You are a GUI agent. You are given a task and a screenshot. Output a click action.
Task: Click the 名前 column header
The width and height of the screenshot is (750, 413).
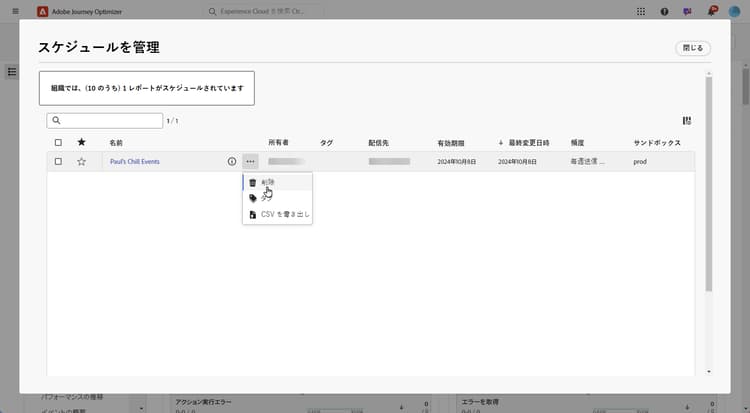coord(116,143)
